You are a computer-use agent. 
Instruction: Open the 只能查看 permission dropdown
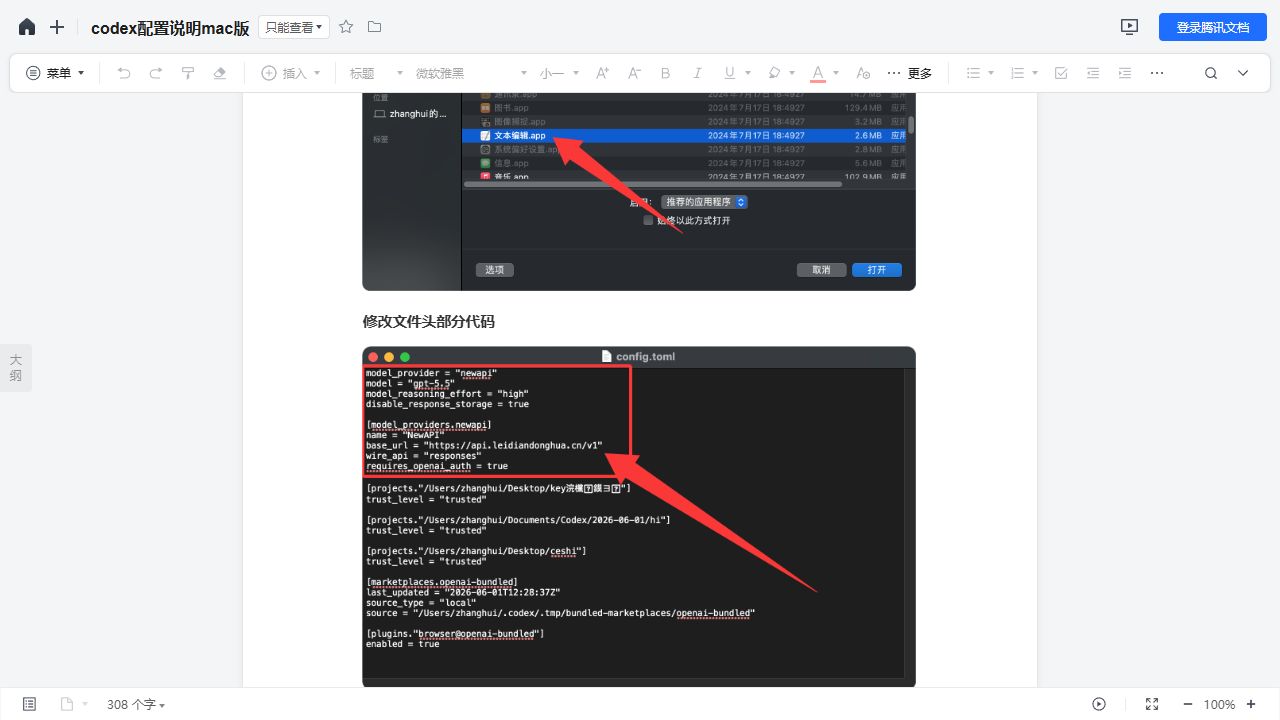(292, 27)
